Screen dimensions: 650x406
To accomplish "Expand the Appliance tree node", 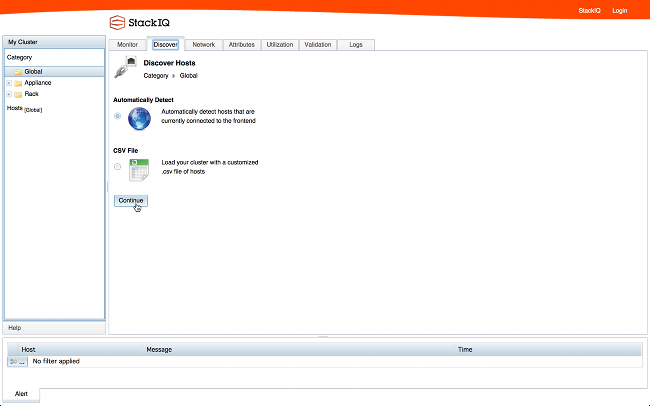I will [x=9, y=83].
